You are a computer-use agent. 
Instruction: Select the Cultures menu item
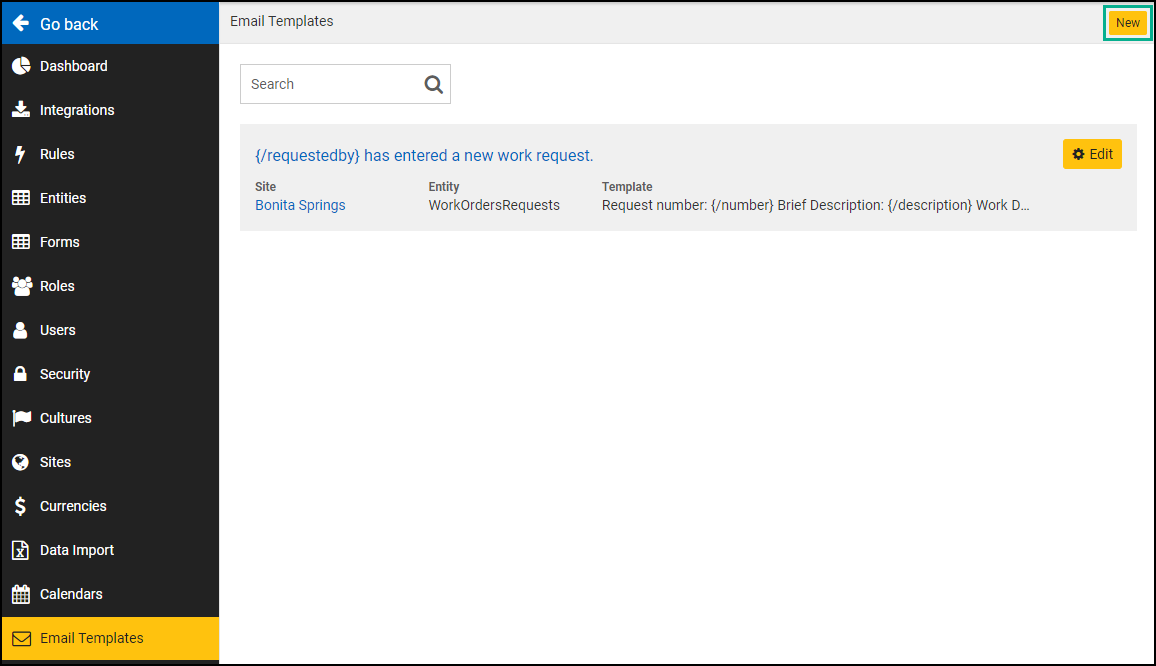click(111, 418)
